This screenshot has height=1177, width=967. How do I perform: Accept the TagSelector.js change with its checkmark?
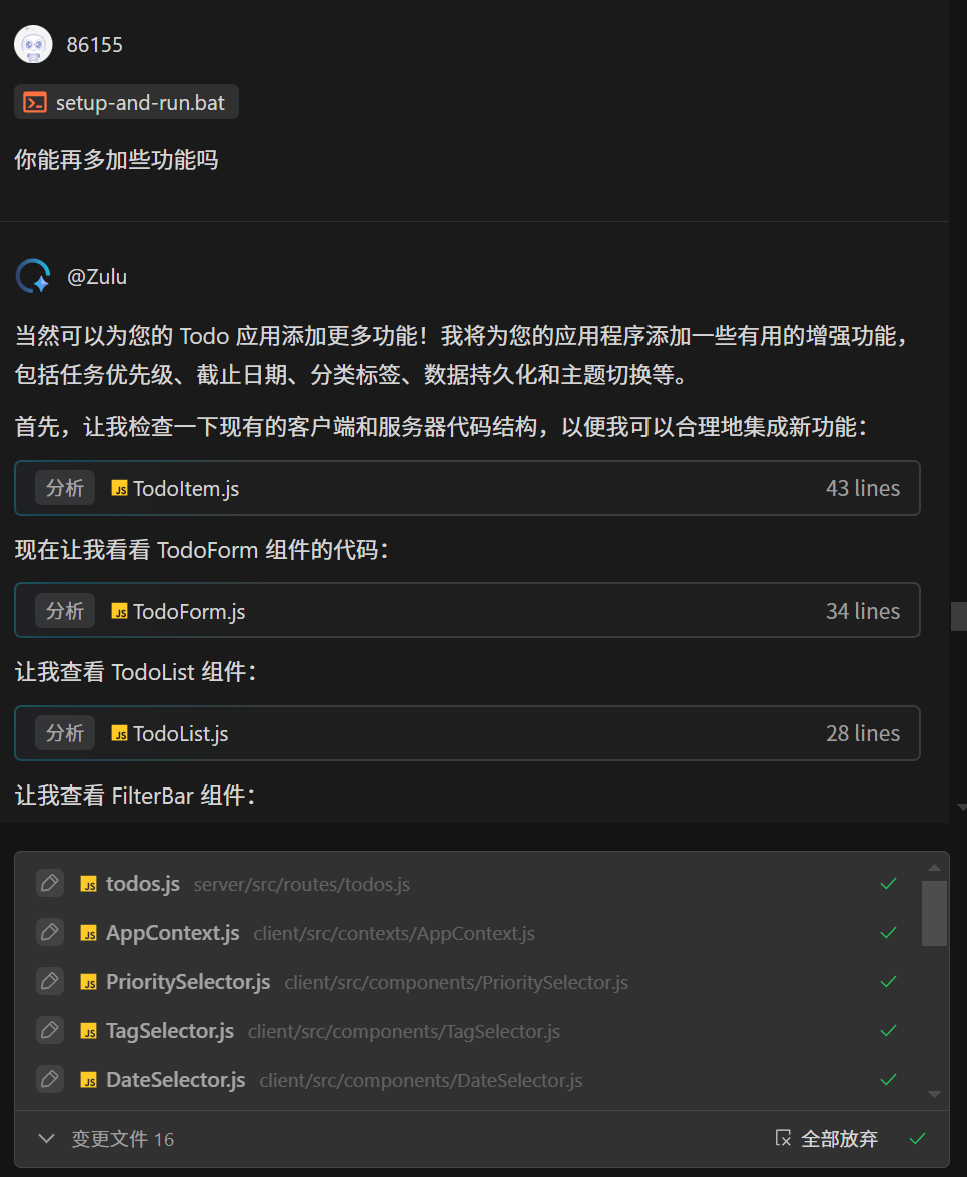[x=887, y=1030]
